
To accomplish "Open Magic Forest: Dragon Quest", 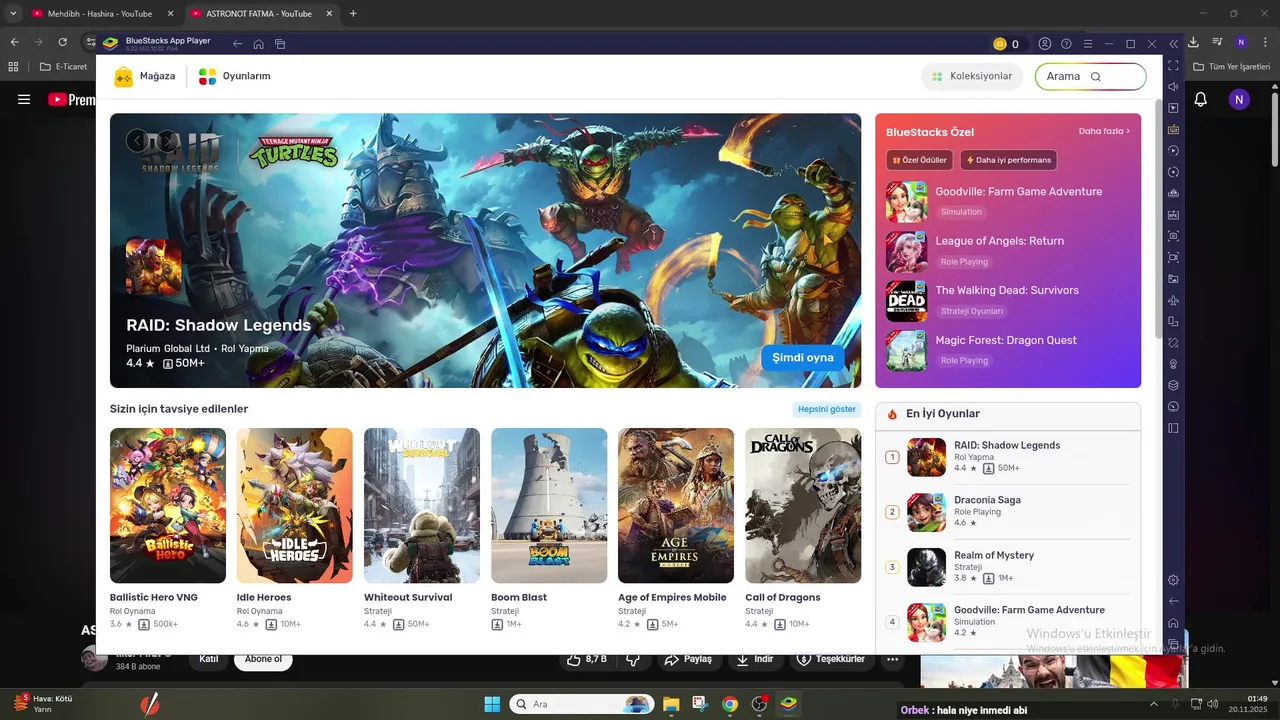I will click(1008, 350).
